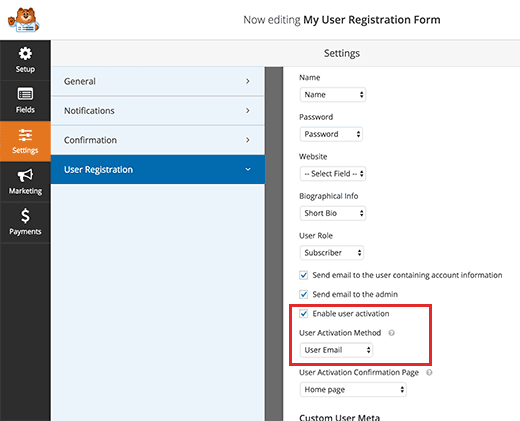Click help icon beside Activation Confirmation Page
Image resolution: width=520 pixels, height=421 pixels.
(x=429, y=372)
